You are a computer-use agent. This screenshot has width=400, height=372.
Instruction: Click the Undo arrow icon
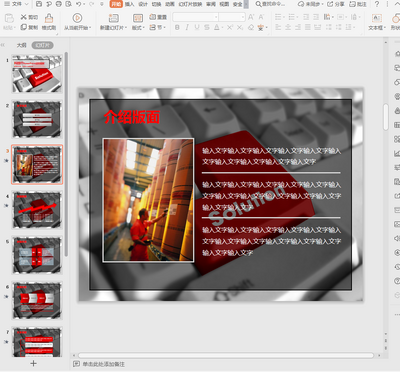tap(79, 4)
